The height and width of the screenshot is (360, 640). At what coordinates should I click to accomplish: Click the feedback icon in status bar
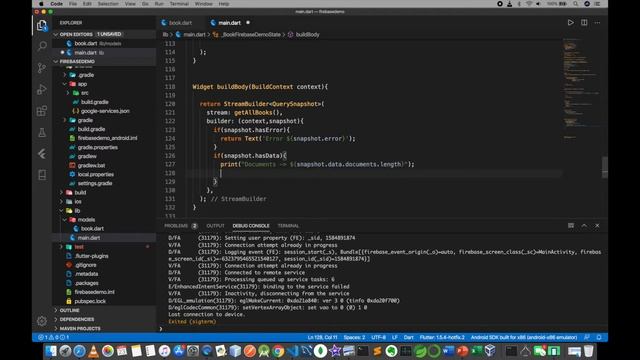(587, 338)
